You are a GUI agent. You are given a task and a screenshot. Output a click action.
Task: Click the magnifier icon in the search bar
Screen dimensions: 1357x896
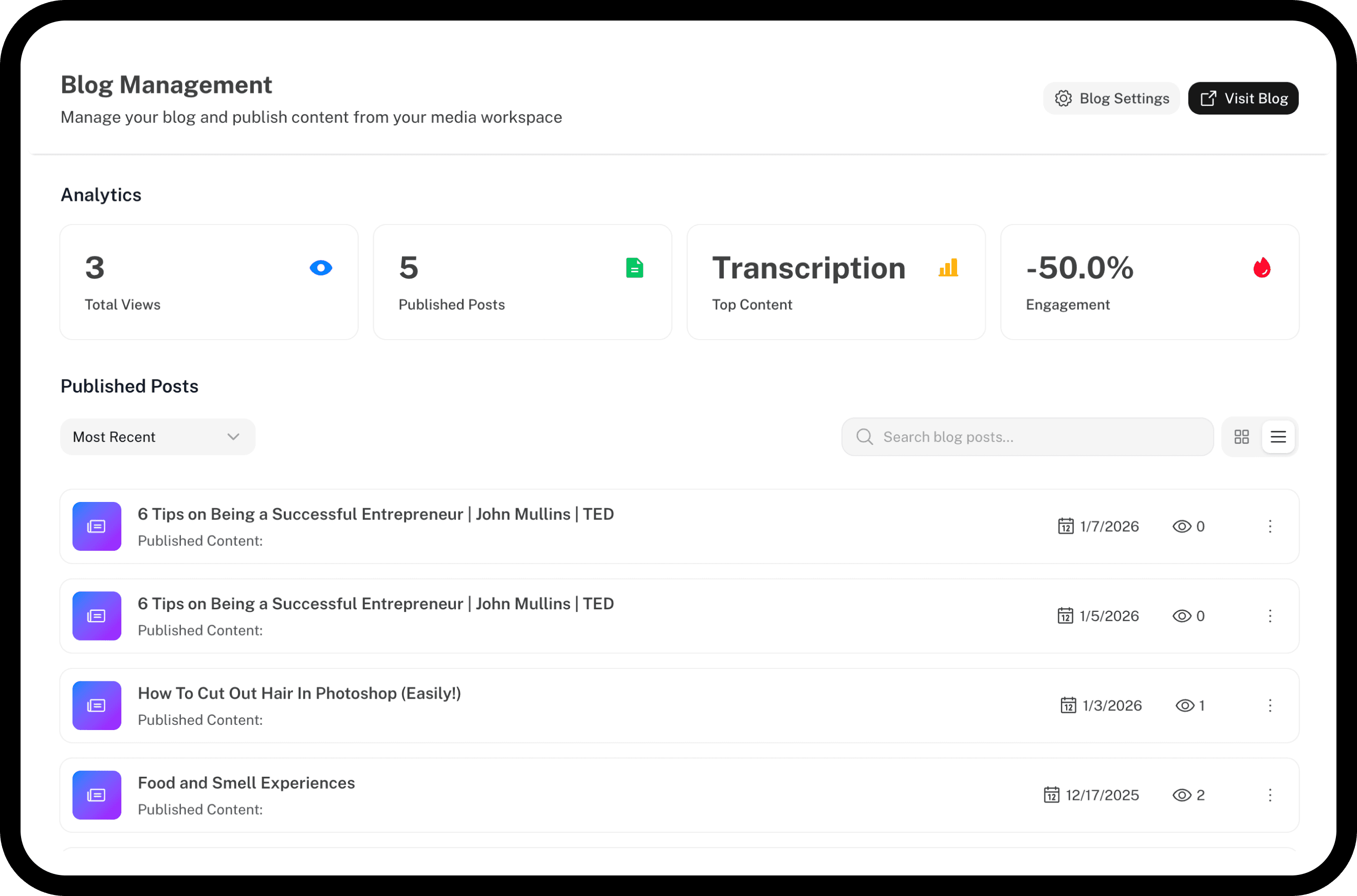864,437
